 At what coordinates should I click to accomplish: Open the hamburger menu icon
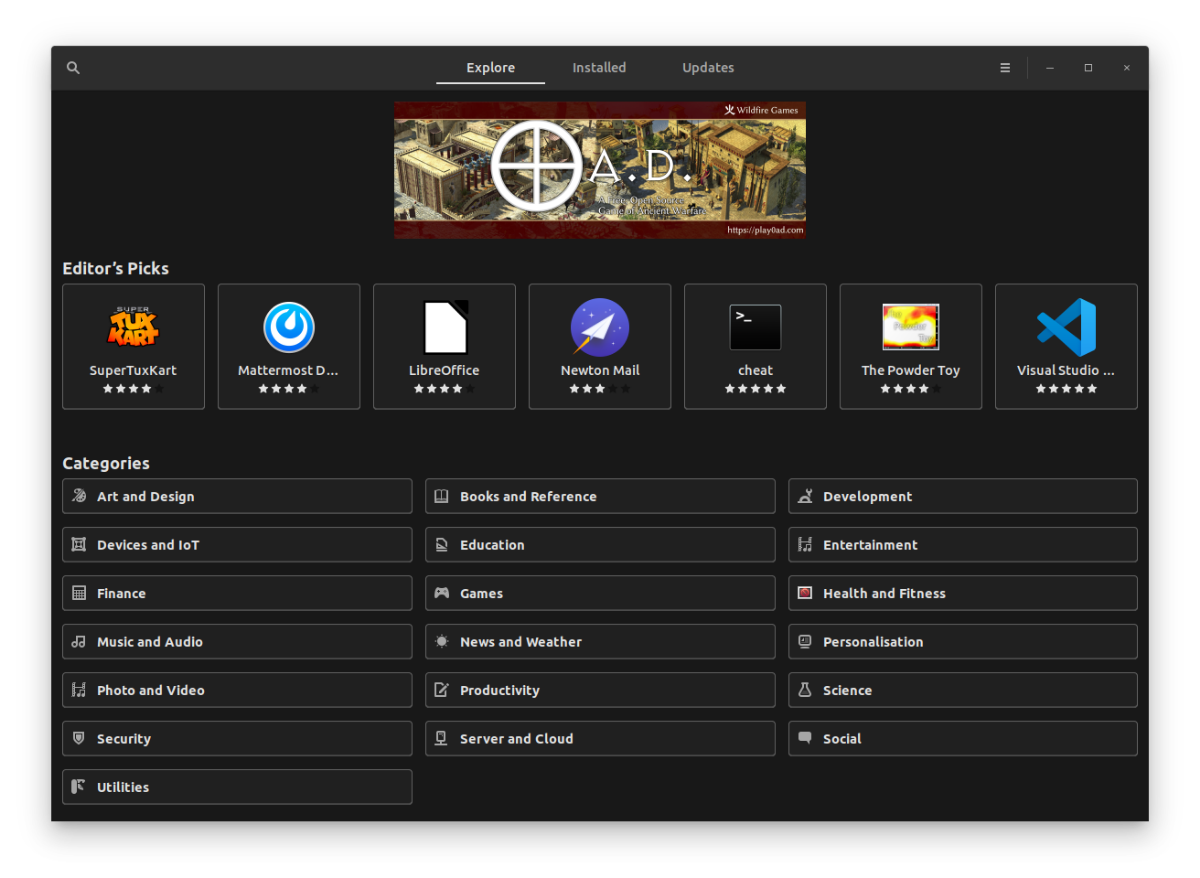tap(1005, 68)
